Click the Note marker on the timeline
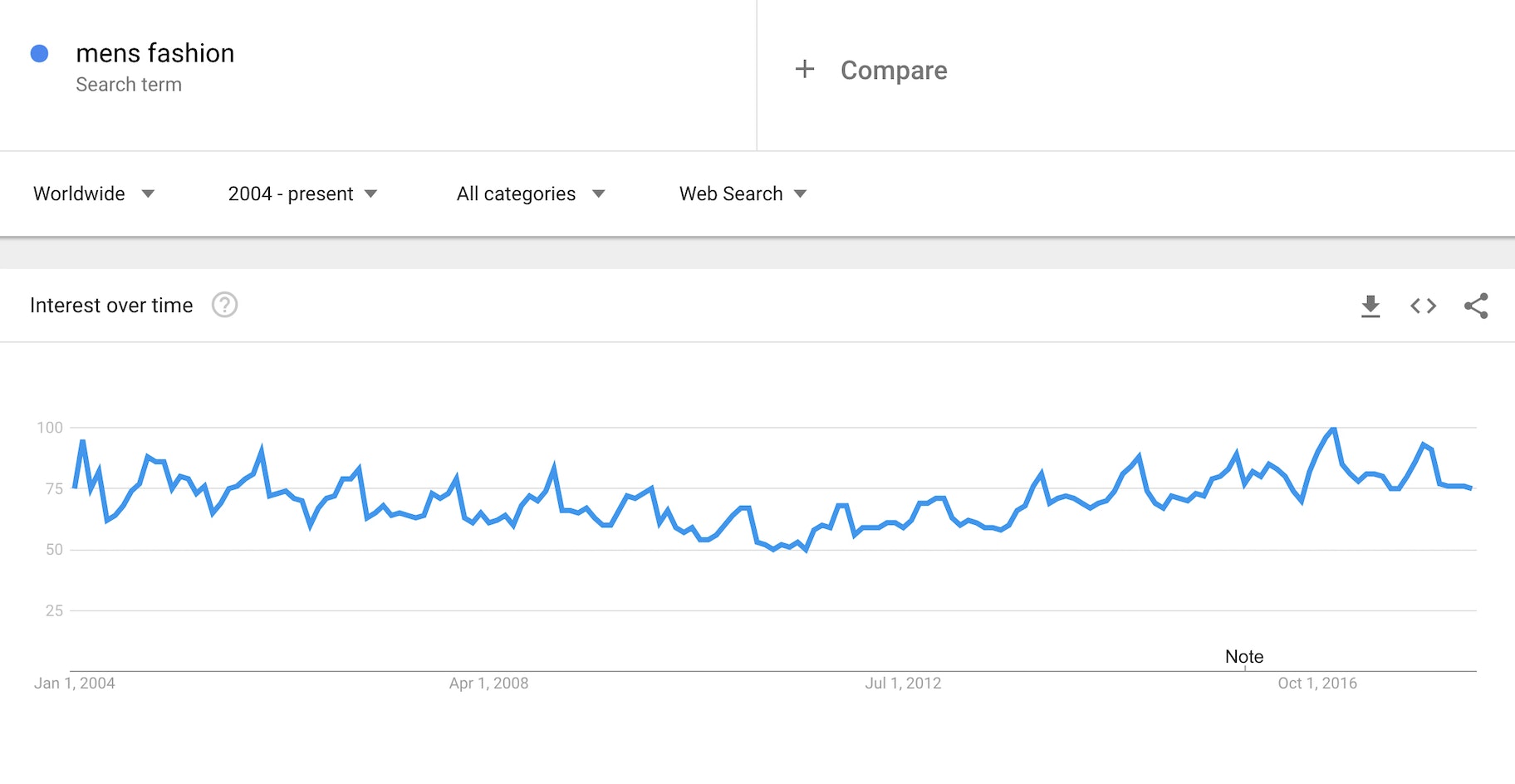 click(x=1243, y=657)
